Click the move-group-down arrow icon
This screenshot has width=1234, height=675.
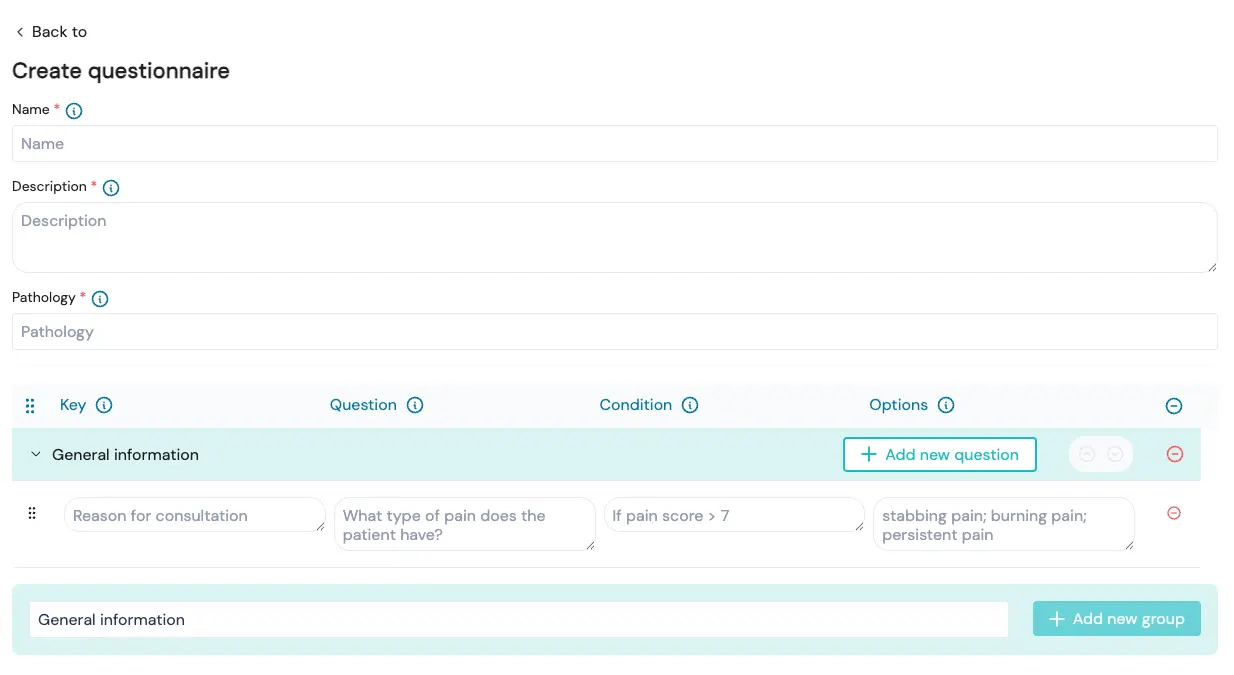click(1115, 454)
